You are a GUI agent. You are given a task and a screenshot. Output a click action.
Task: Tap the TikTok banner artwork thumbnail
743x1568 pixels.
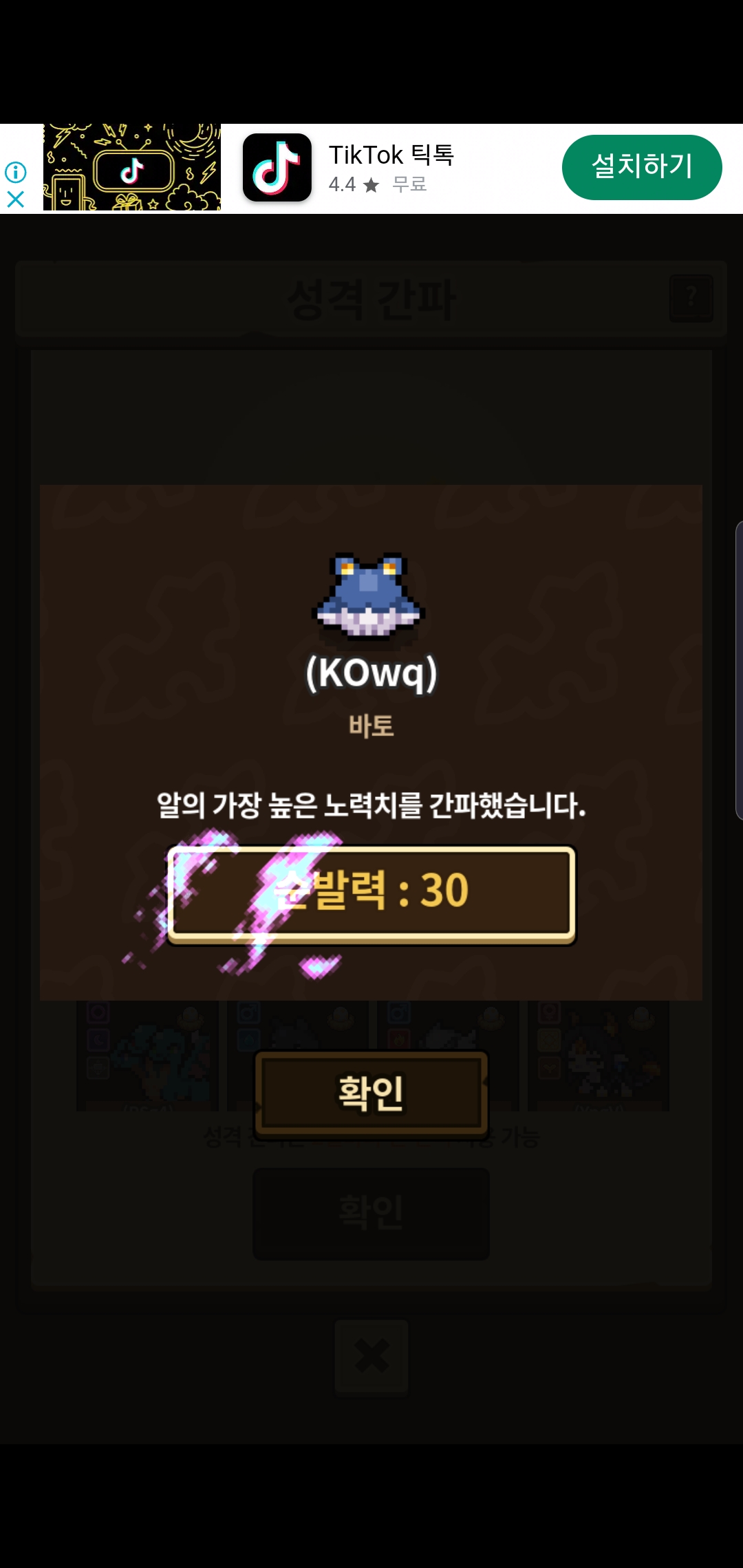pyautogui.click(x=132, y=167)
